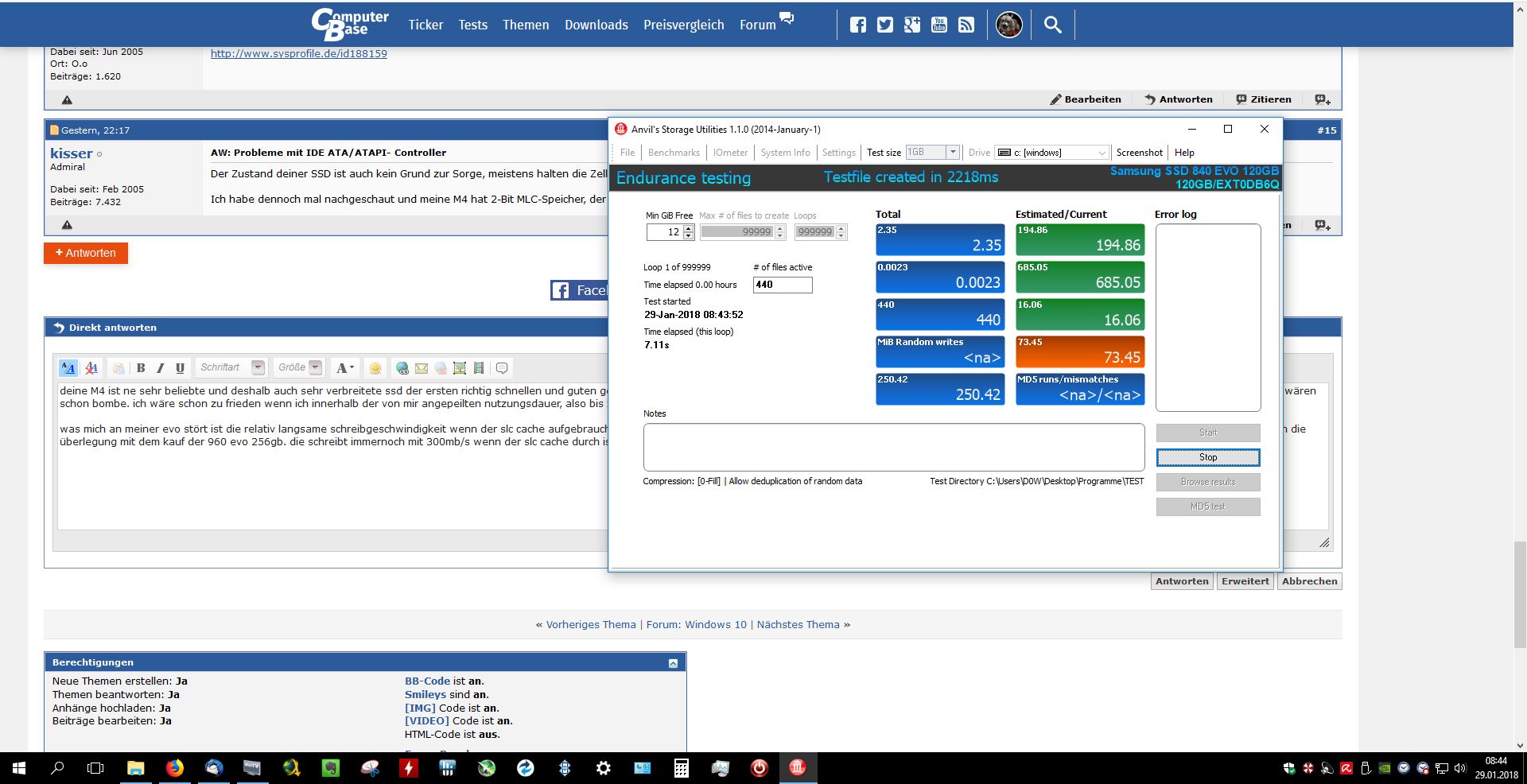Open the ComputerBase Facebook page icon

tap(858, 25)
